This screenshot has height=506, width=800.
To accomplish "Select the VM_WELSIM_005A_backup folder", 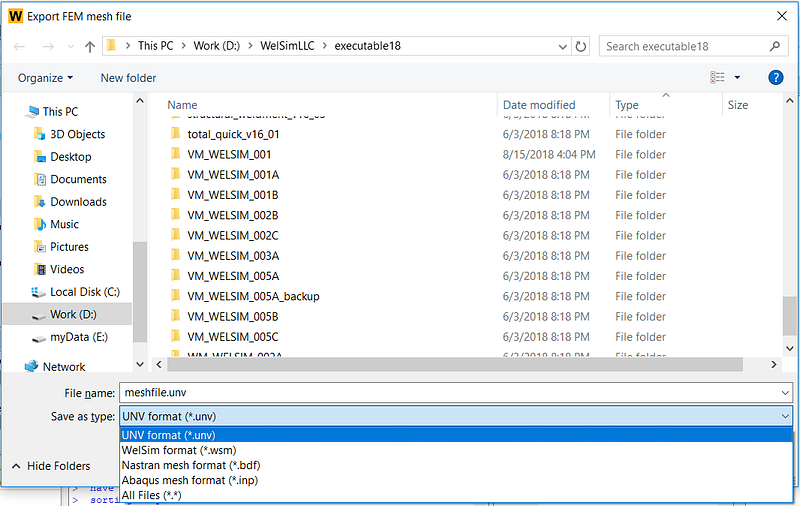I will coord(253,296).
